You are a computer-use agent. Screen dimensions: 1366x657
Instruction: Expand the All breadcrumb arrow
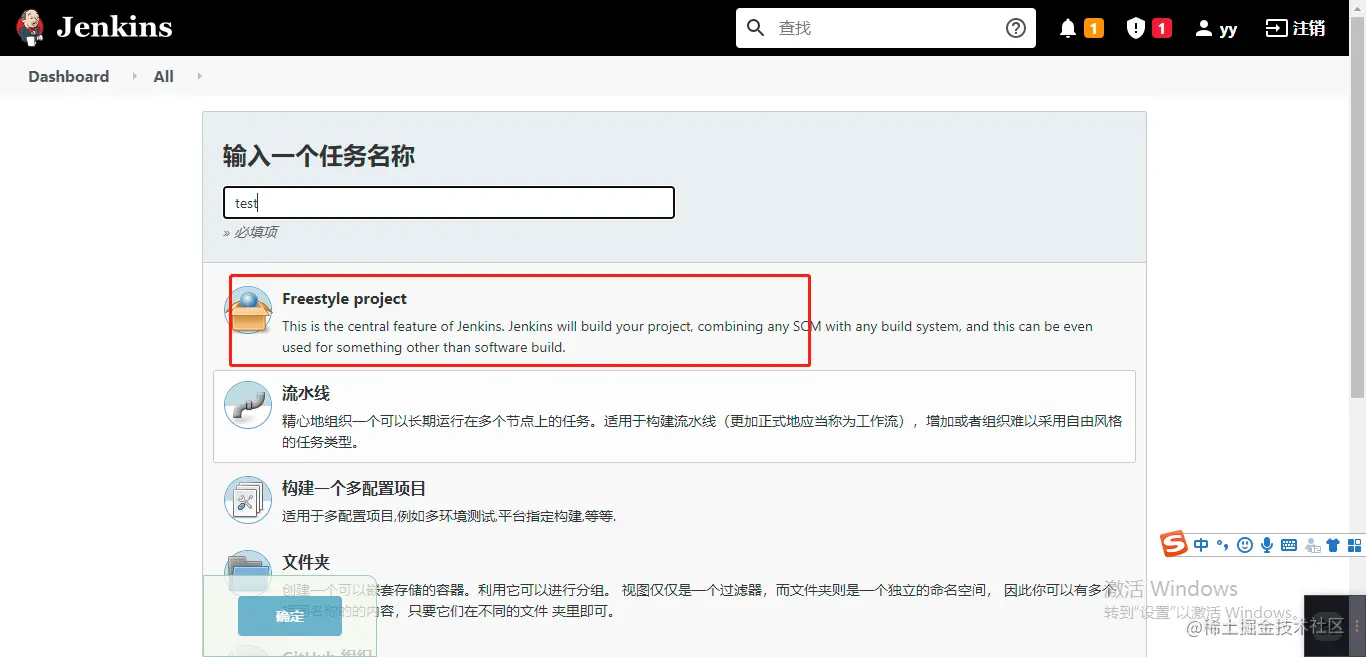point(199,76)
